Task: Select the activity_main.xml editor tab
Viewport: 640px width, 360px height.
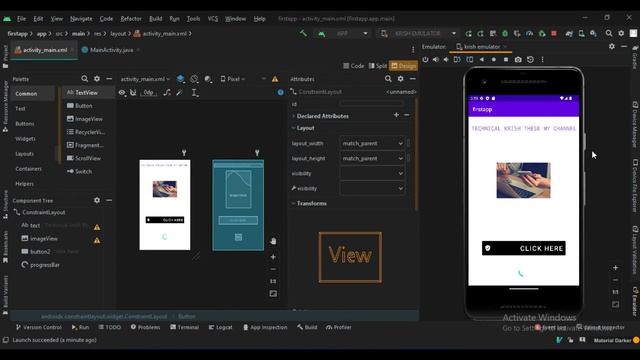Action: (44, 50)
